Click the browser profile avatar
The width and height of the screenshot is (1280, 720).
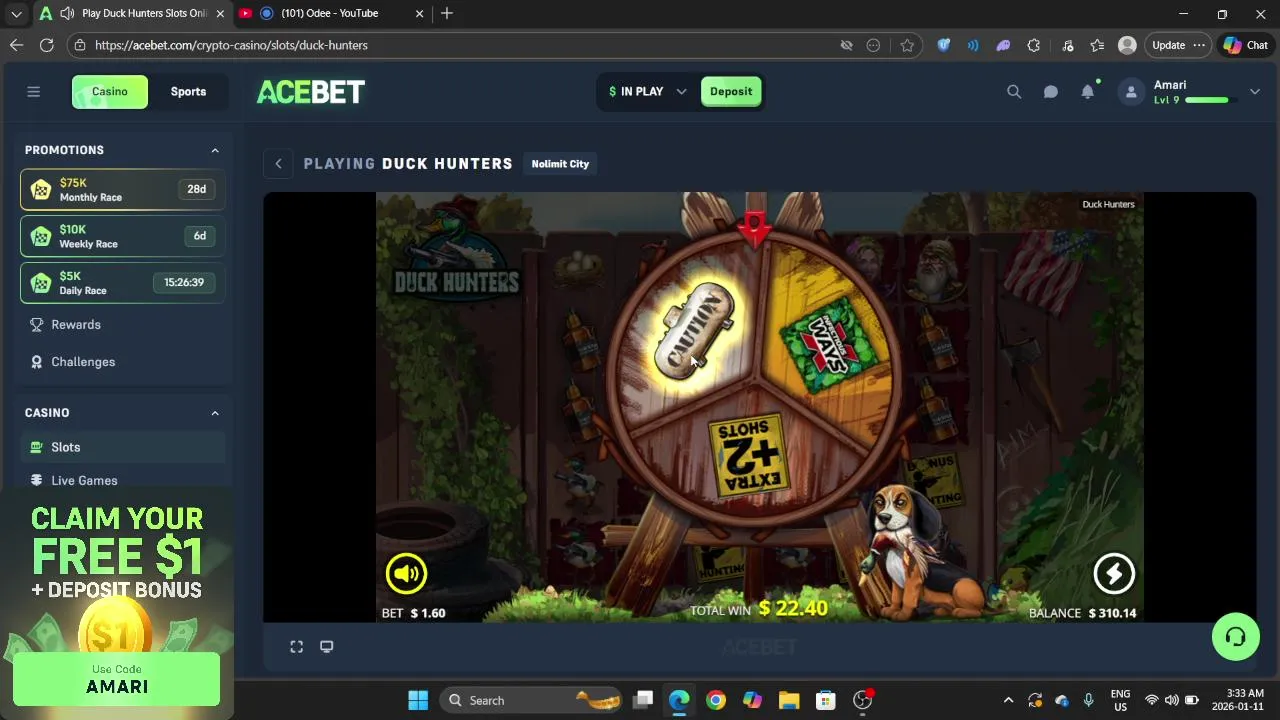[1127, 45]
